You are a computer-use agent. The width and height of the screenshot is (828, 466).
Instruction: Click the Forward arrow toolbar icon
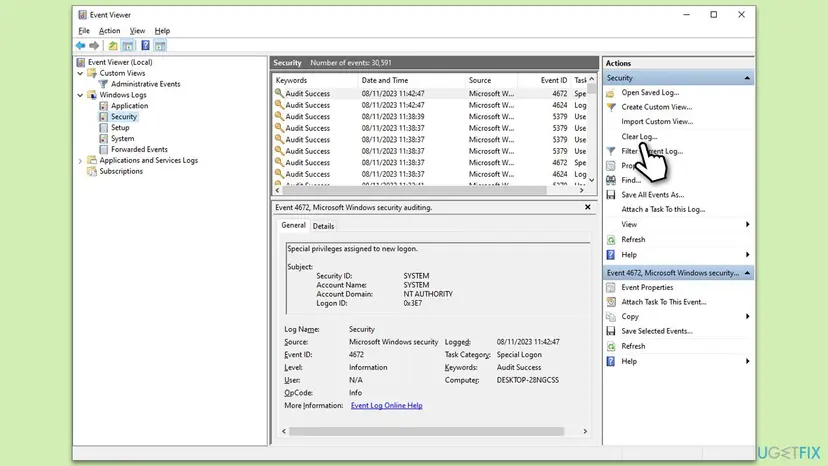click(x=94, y=46)
